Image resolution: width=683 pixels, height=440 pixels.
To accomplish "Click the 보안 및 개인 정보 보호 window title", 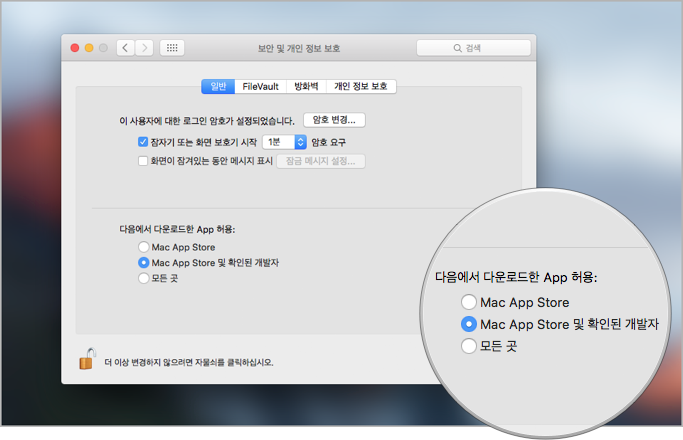I will point(299,48).
